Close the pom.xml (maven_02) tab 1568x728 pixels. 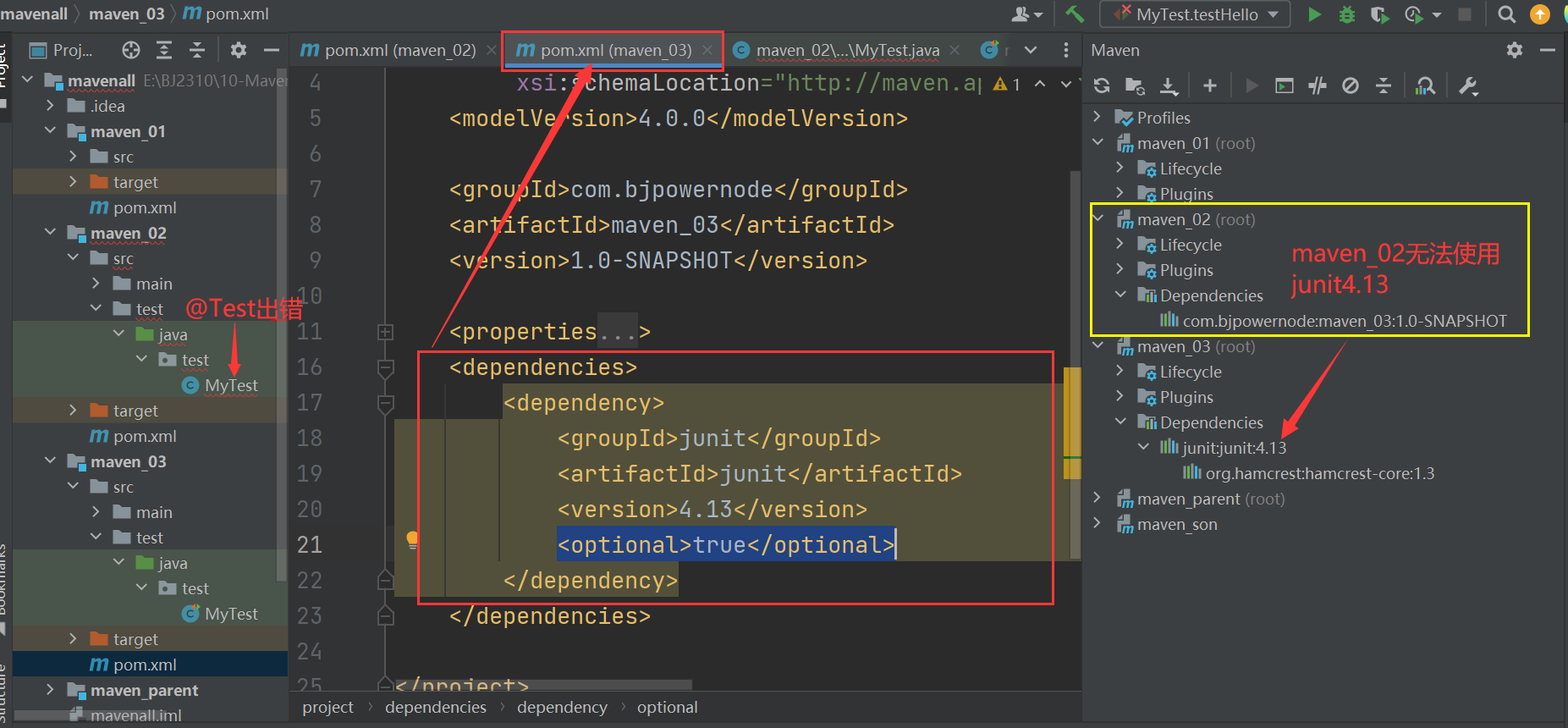pyautogui.click(x=492, y=50)
